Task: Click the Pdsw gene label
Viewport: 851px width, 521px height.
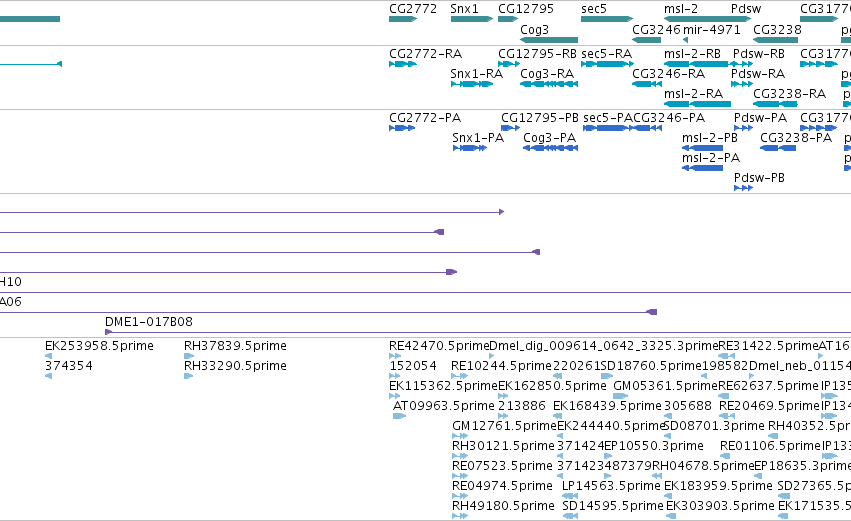Action: click(746, 9)
